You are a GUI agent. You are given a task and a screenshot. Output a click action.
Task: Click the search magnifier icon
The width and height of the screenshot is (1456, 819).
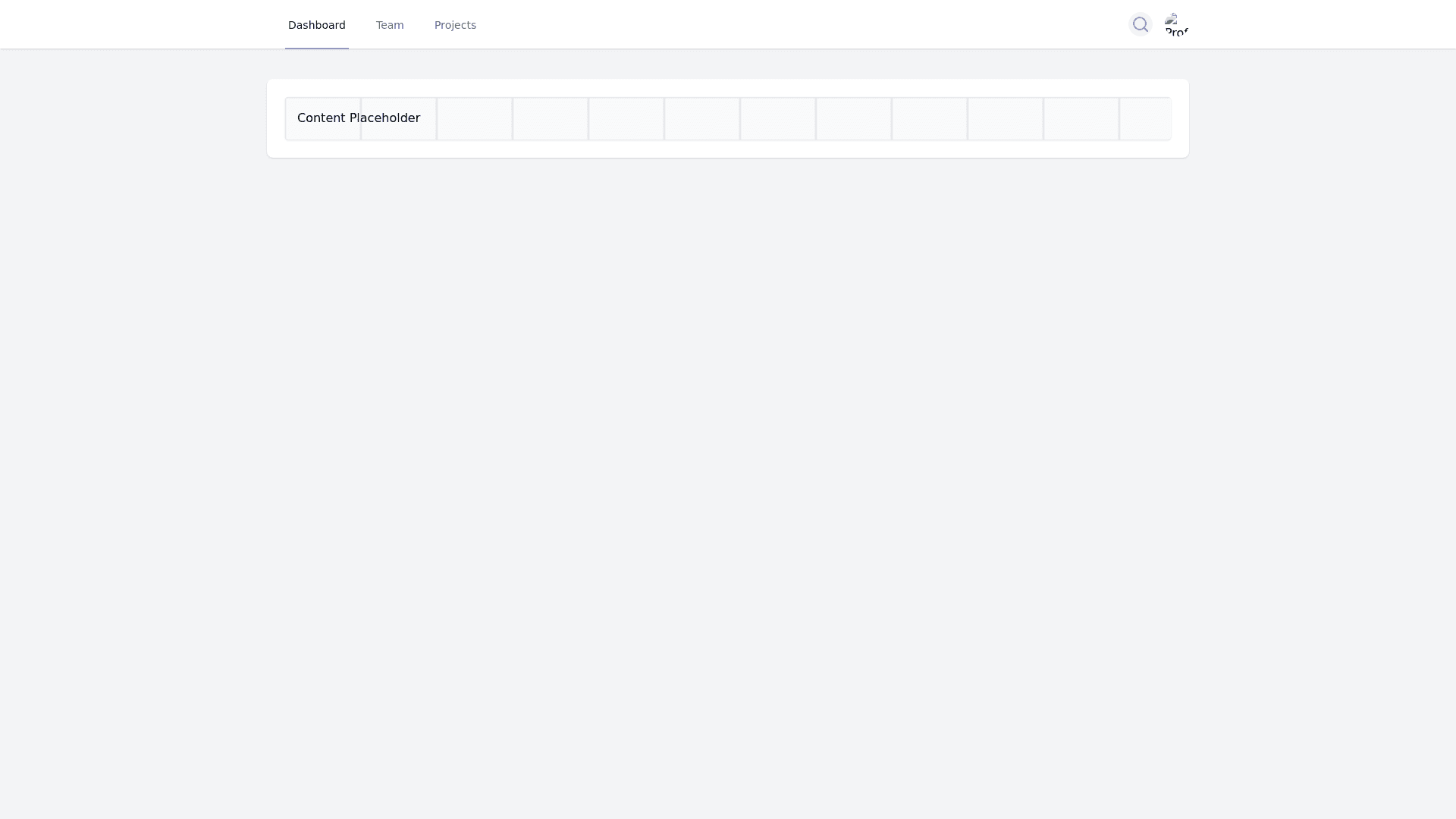1140,24
